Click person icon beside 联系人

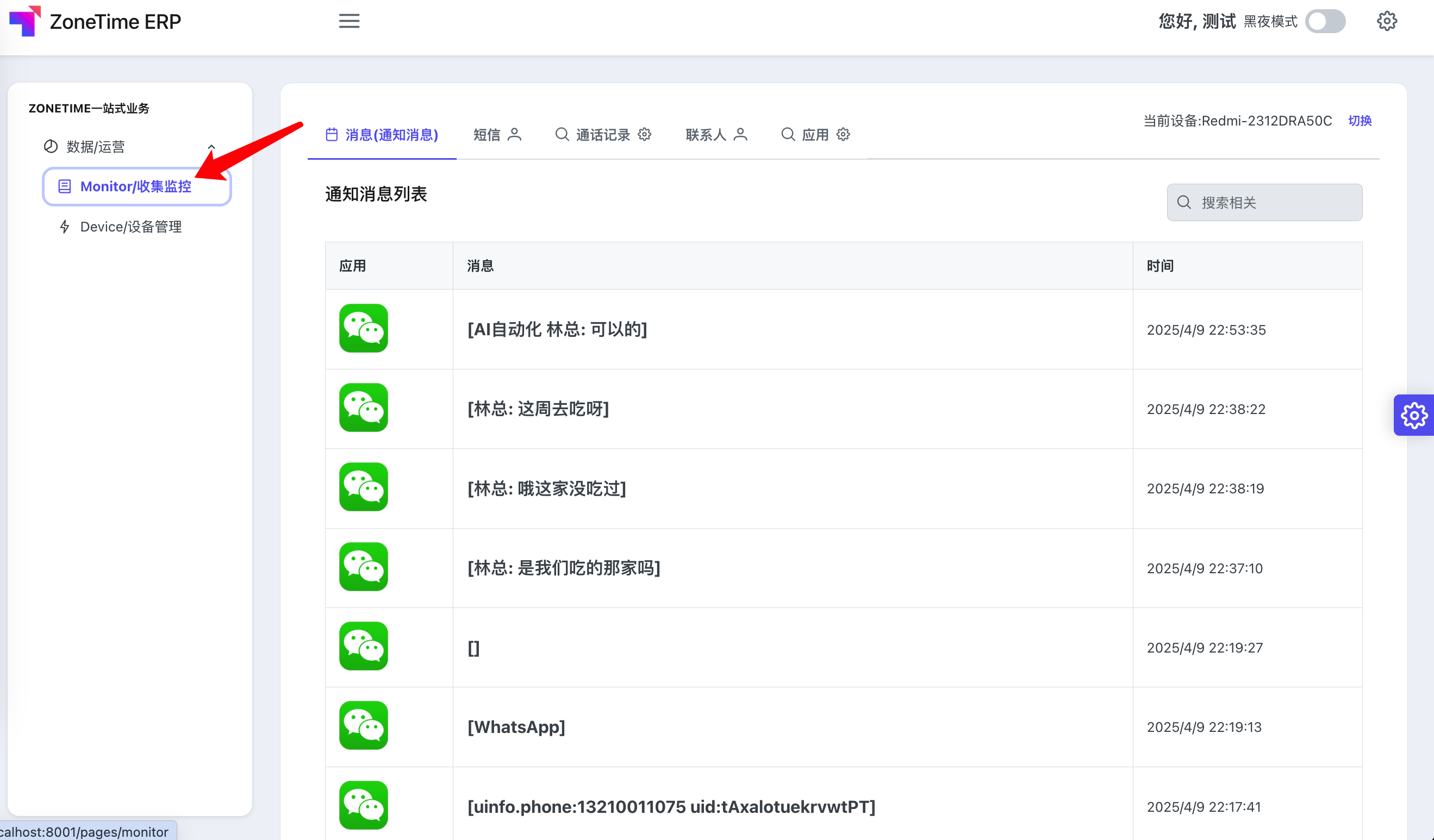click(x=740, y=134)
